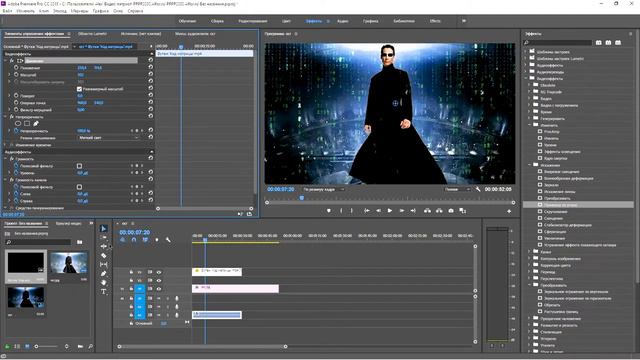This screenshot has width=640, height=360.
Task: Open 'Клип' menu
Action: pos(44,11)
